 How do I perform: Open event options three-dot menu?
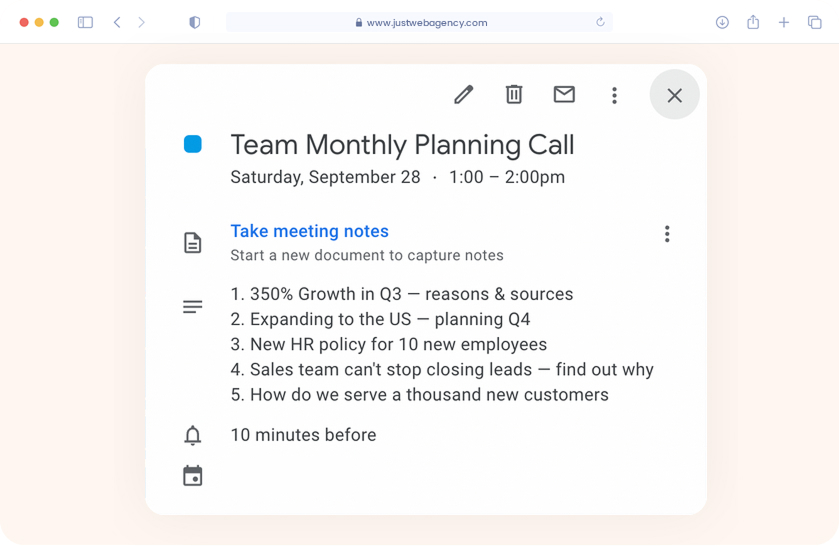(614, 95)
